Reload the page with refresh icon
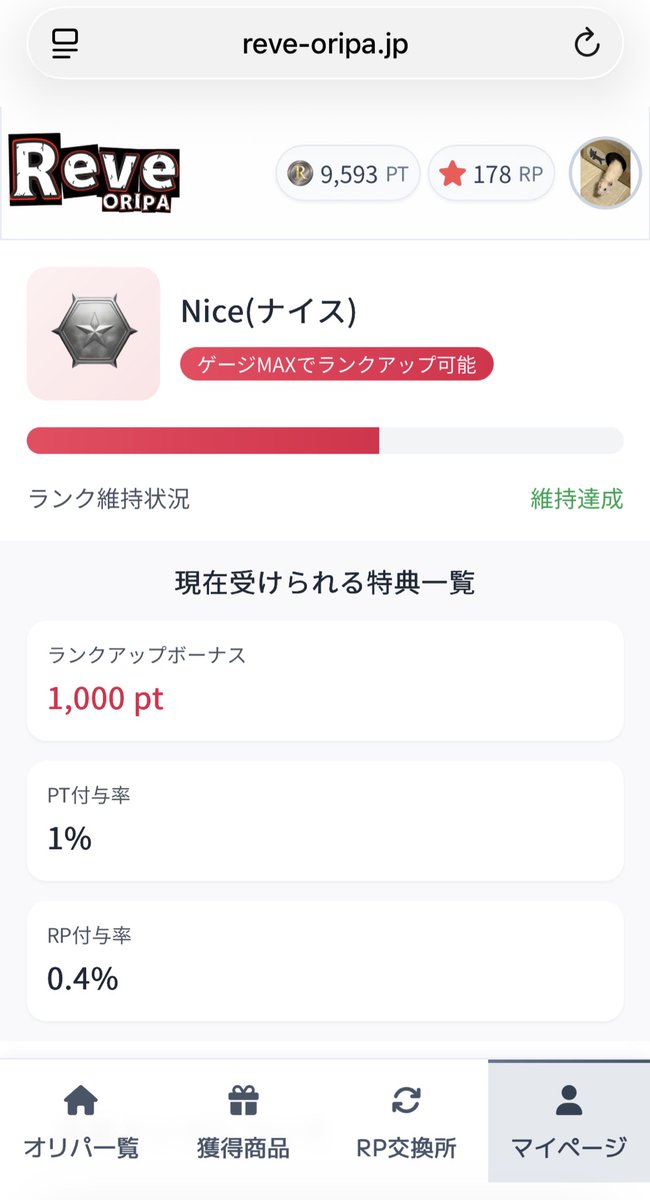Viewport: 650px width, 1200px height. 586,44
